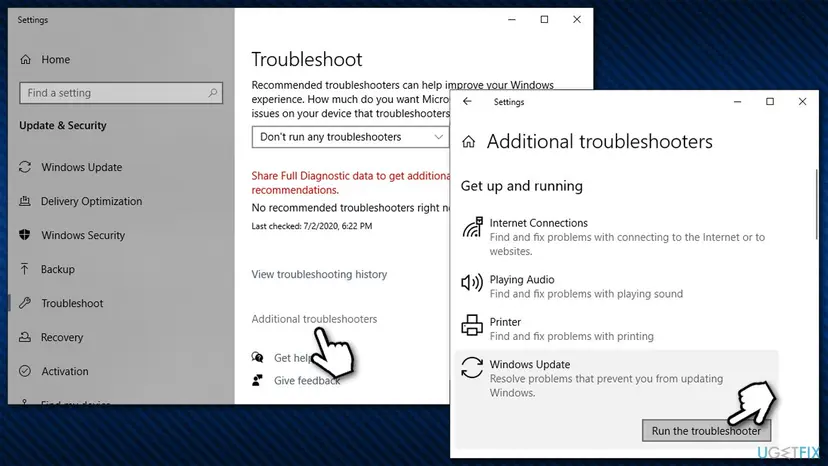This screenshot has height=466, width=828.
Task: Click the Activation checkmark icon in the sidebar
Action: (25, 371)
